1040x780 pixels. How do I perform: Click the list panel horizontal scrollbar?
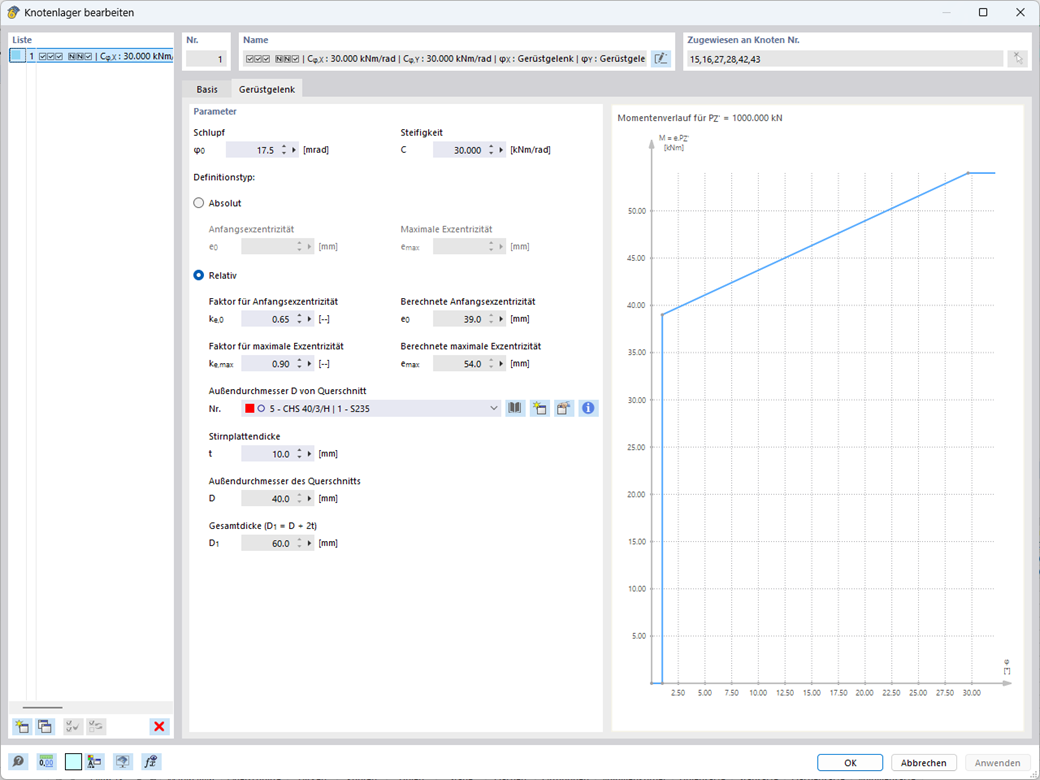pyautogui.click(x=42, y=708)
